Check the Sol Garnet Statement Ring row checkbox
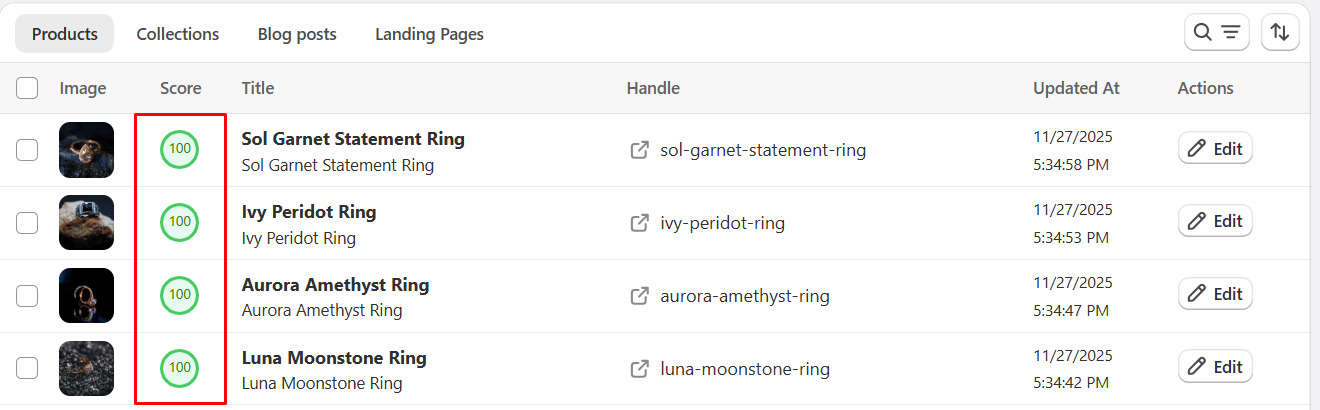Screen dimensions: 1320x410 pos(27,150)
